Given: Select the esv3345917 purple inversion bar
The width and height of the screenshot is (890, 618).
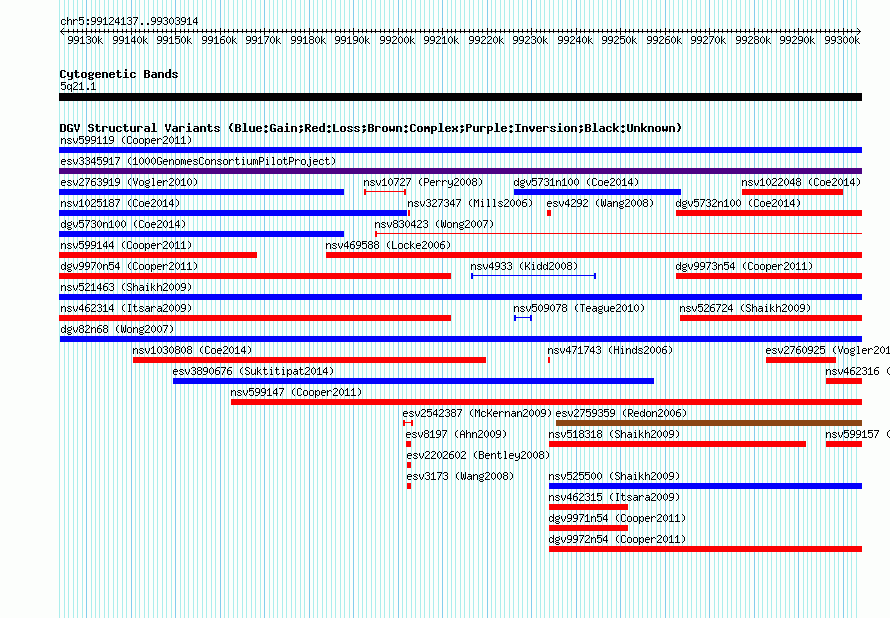Looking at the screenshot, I should pos(460,171).
